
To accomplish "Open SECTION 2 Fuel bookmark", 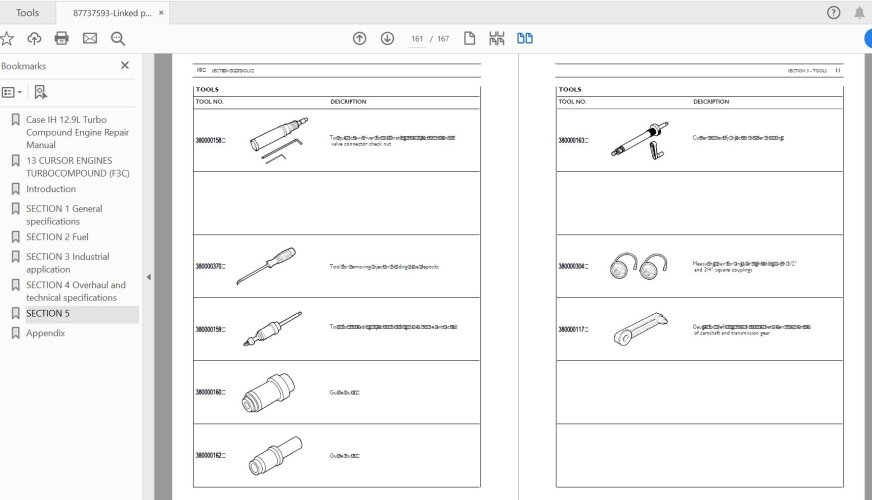I will click(57, 237).
